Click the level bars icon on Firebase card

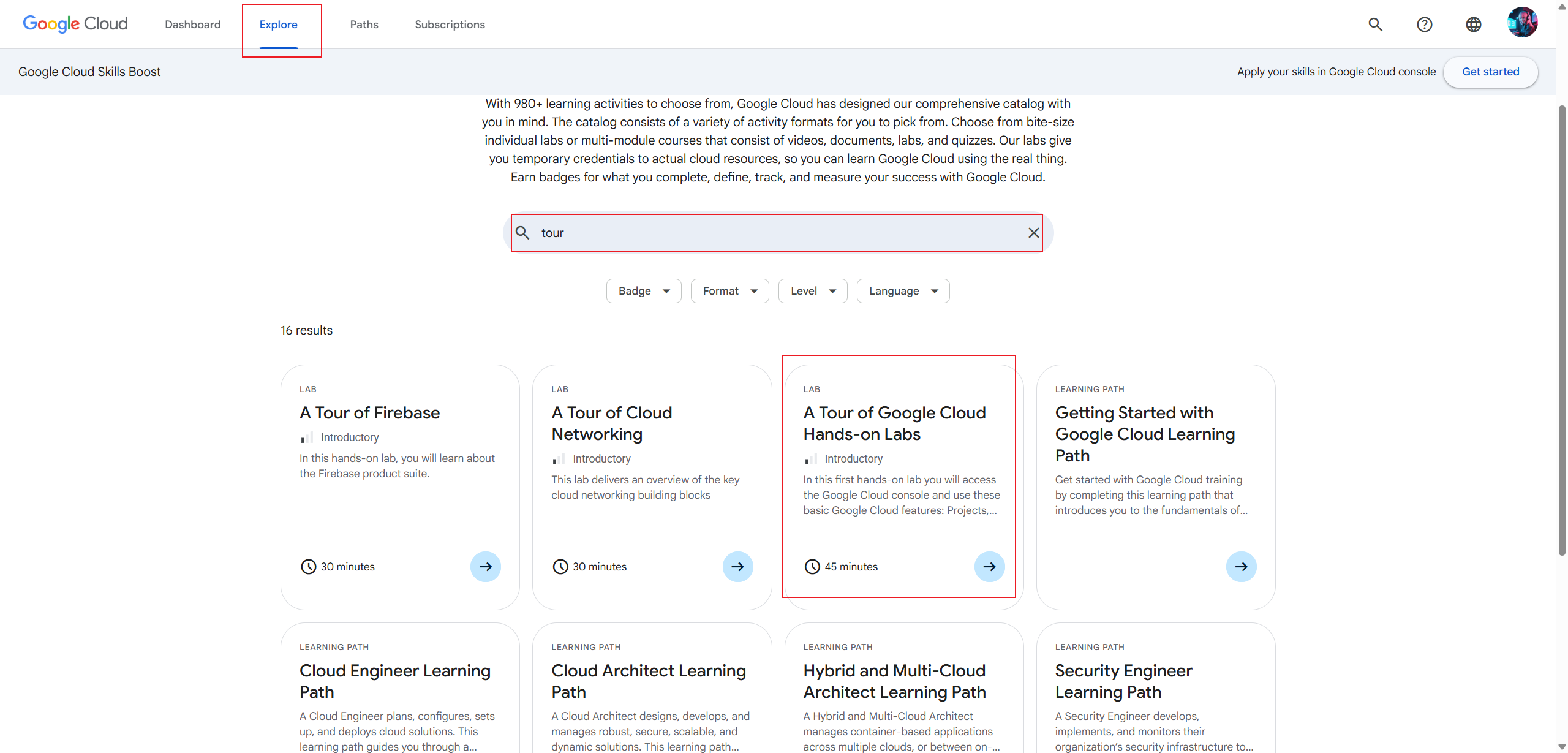tap(307, 437)
